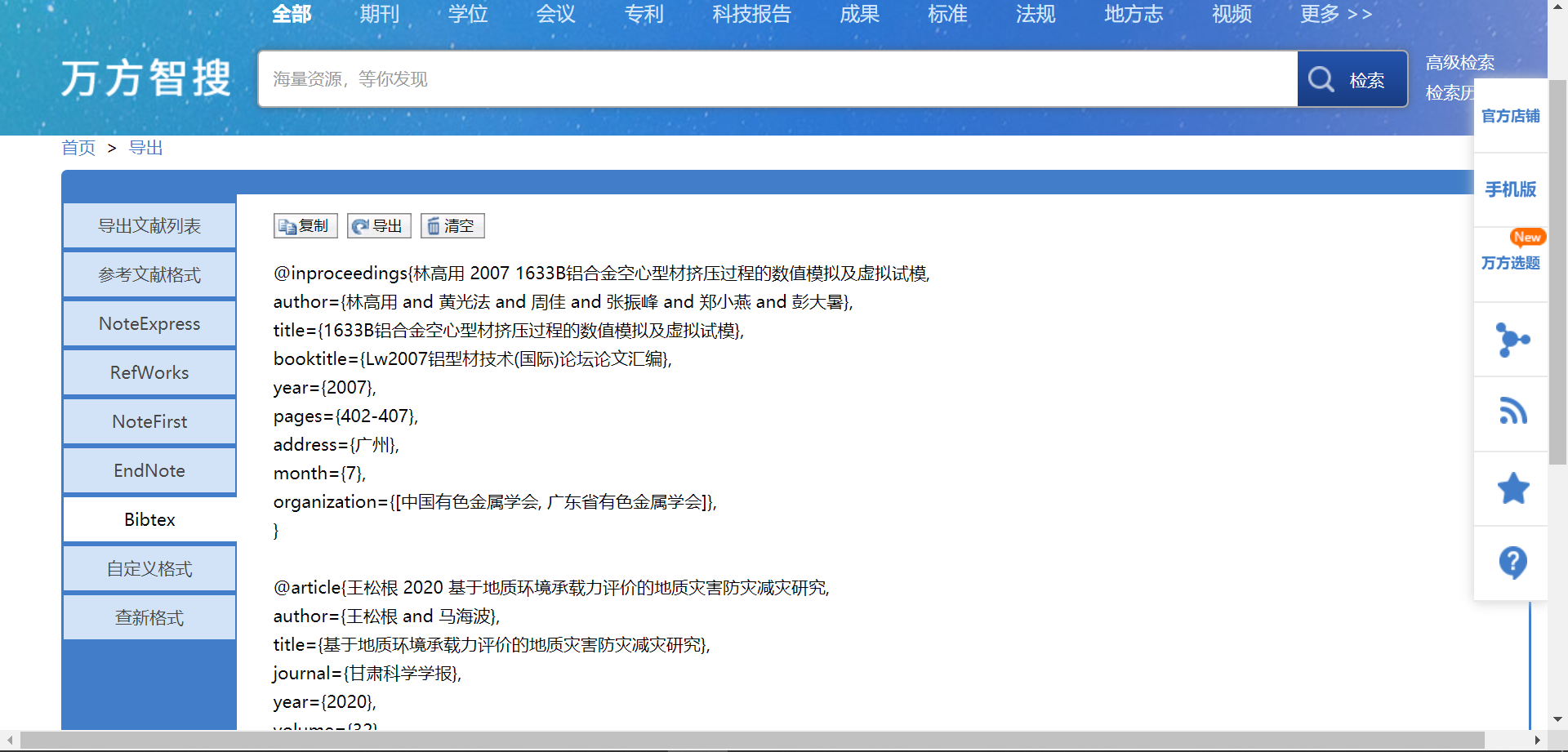The height and width of the screenshot is (752, 1568).
Task: Select 标准 search category
Action: [x=948, y=14]
